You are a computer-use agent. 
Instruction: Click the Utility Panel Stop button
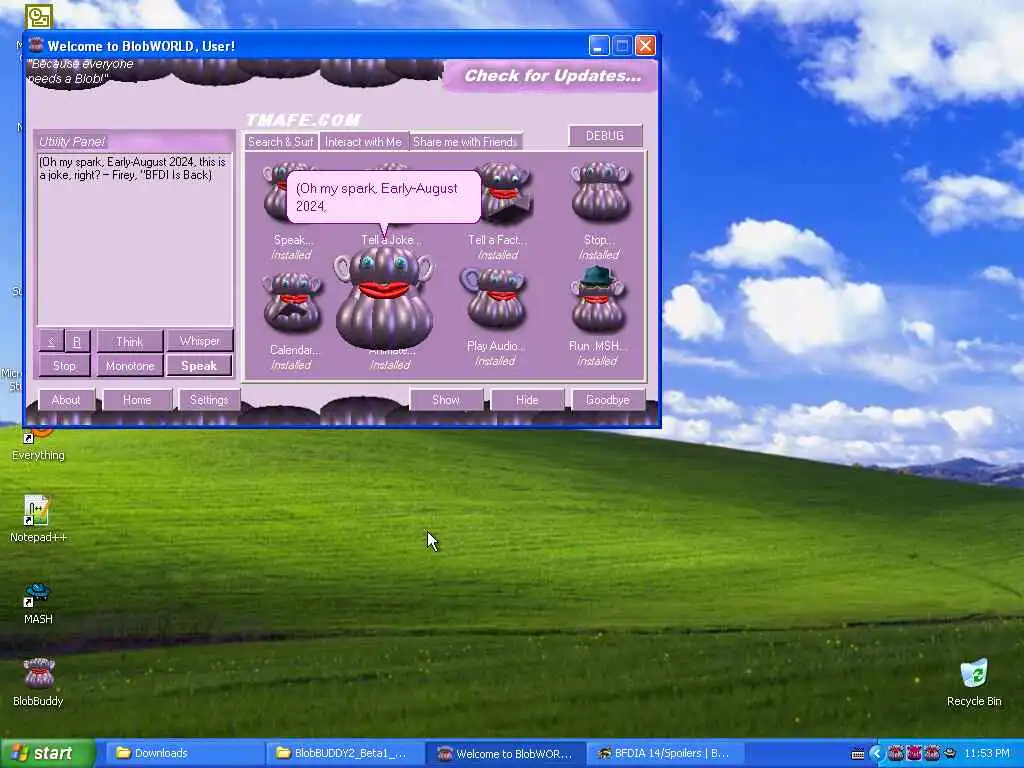[x=64, y=366]
